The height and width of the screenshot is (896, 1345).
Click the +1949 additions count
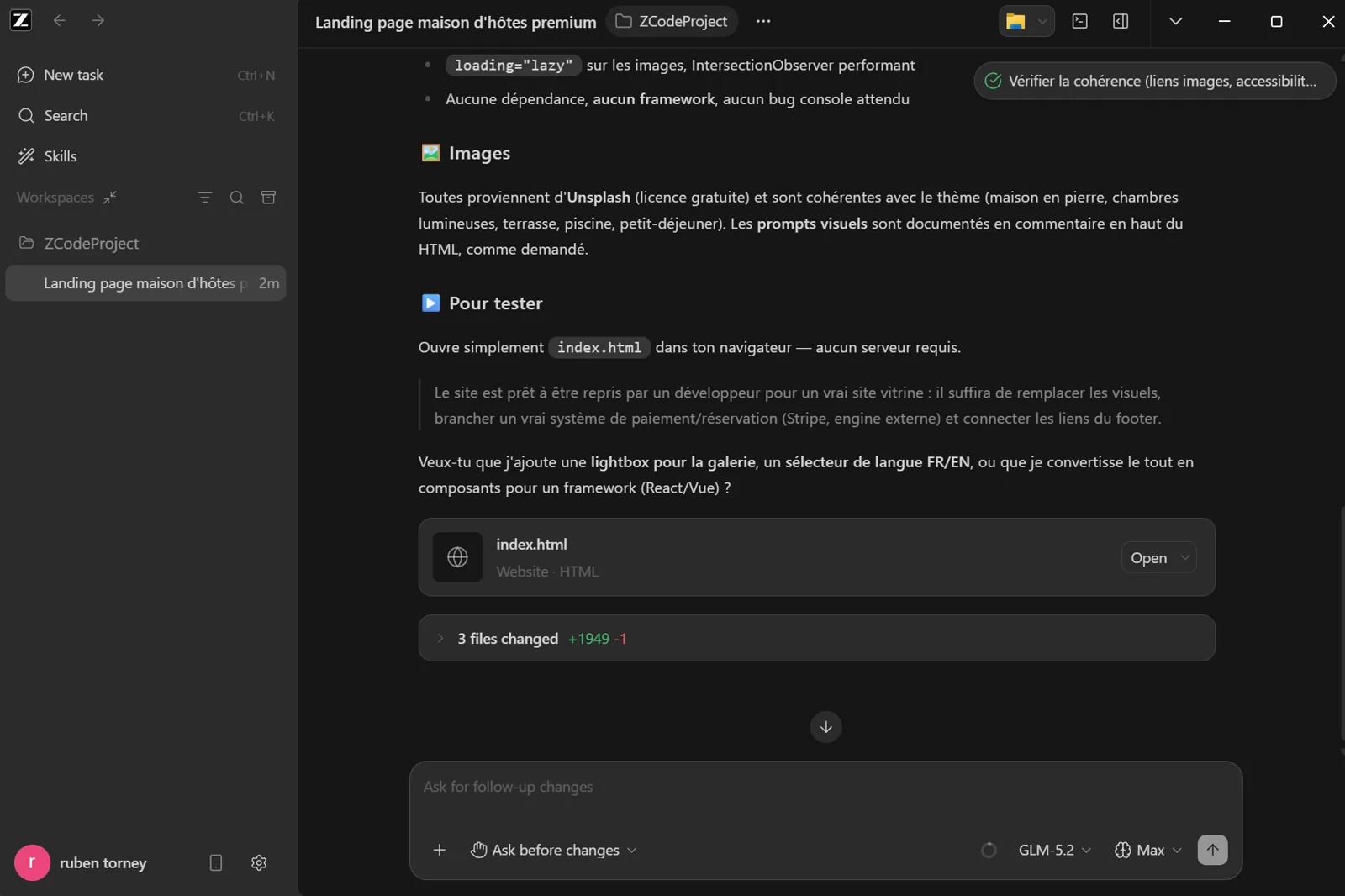588,639
